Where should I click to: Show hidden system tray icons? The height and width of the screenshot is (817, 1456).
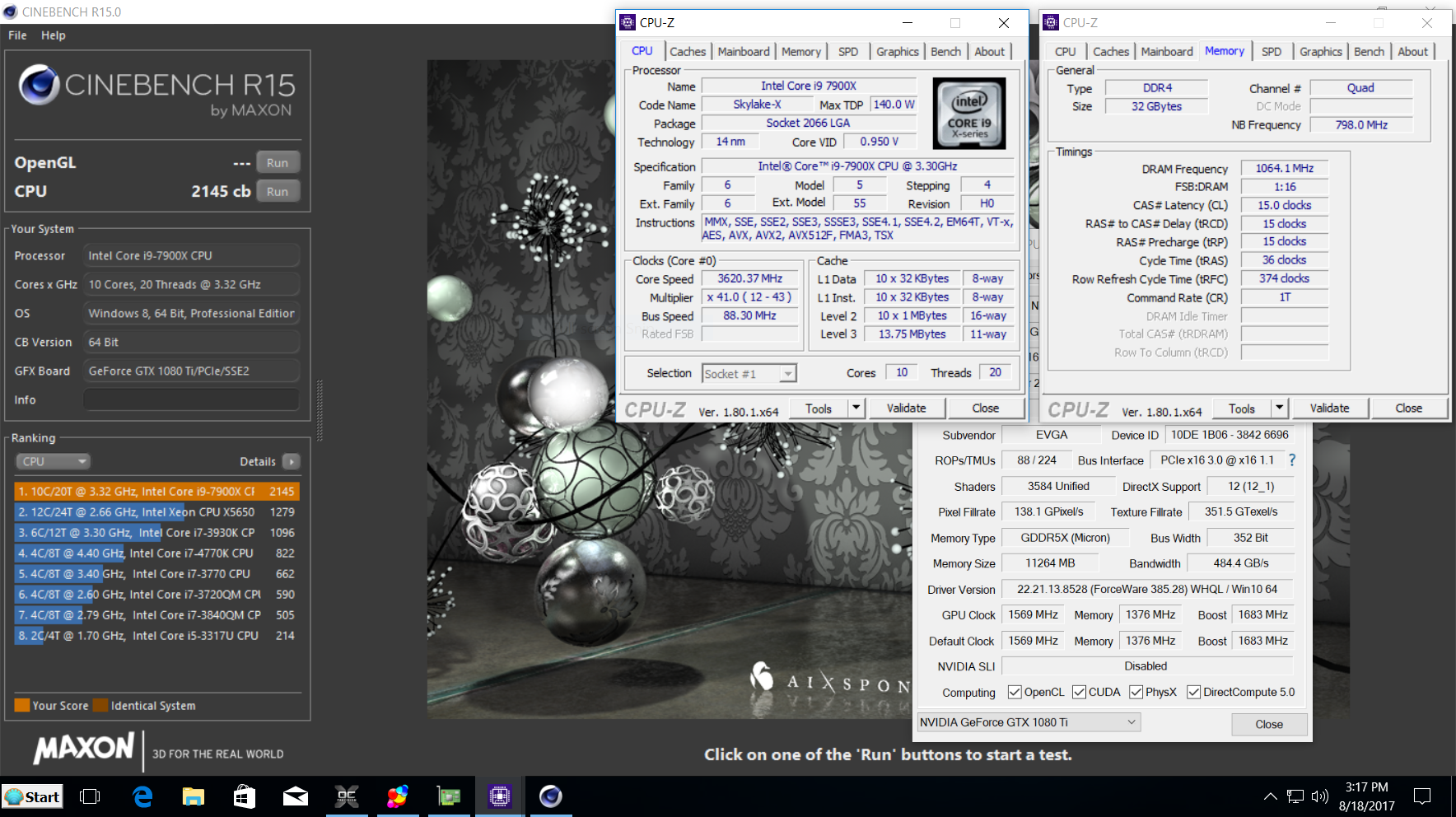click(x=1271, y=796)
